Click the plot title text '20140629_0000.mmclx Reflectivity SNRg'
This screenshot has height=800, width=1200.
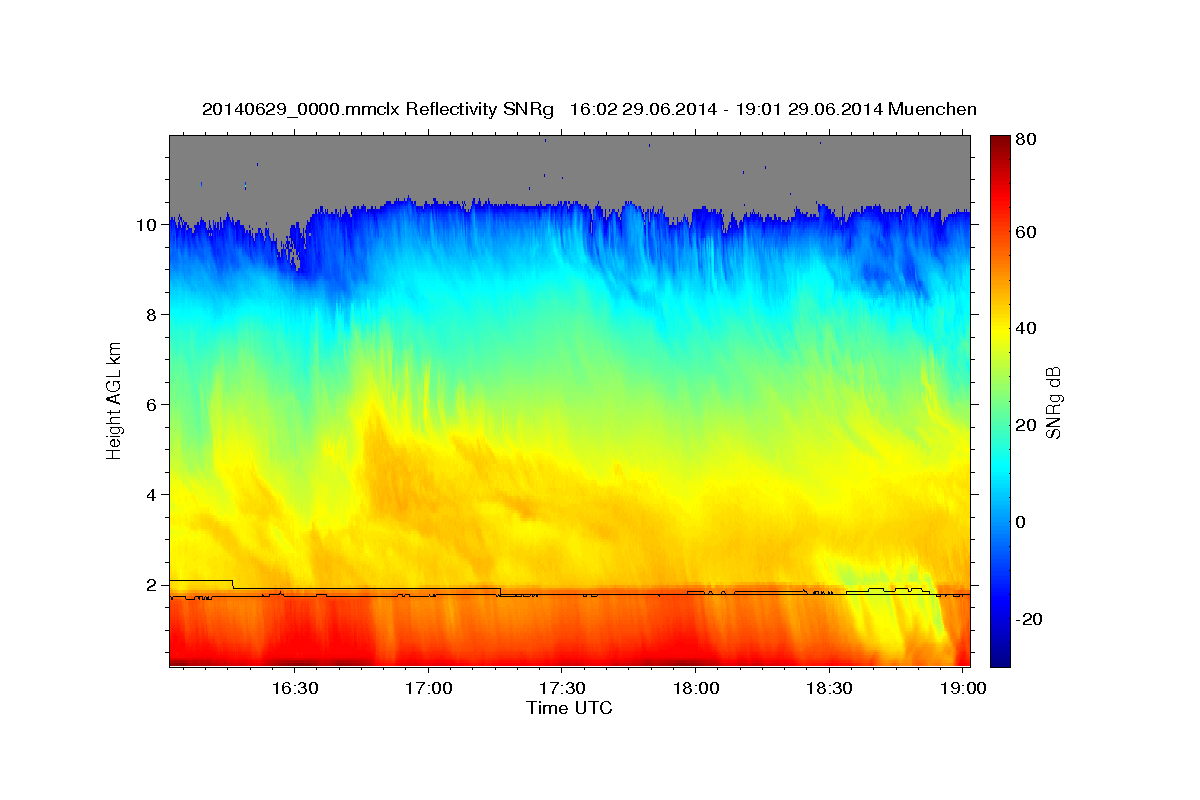click(377, 109)
